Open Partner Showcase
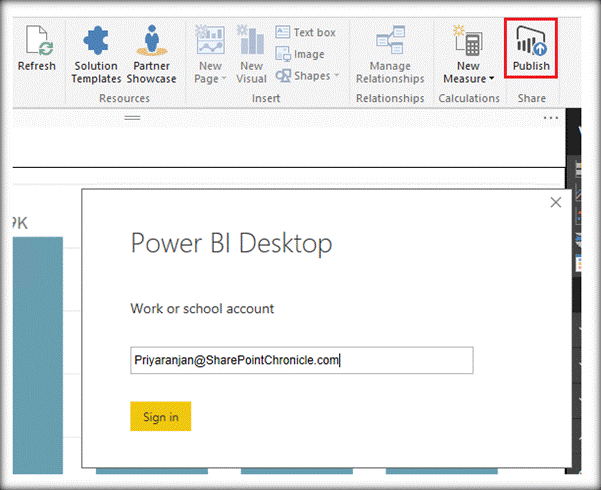Image resolution: width=601 pixels, height=490 pixels. (x=151, y=55)
